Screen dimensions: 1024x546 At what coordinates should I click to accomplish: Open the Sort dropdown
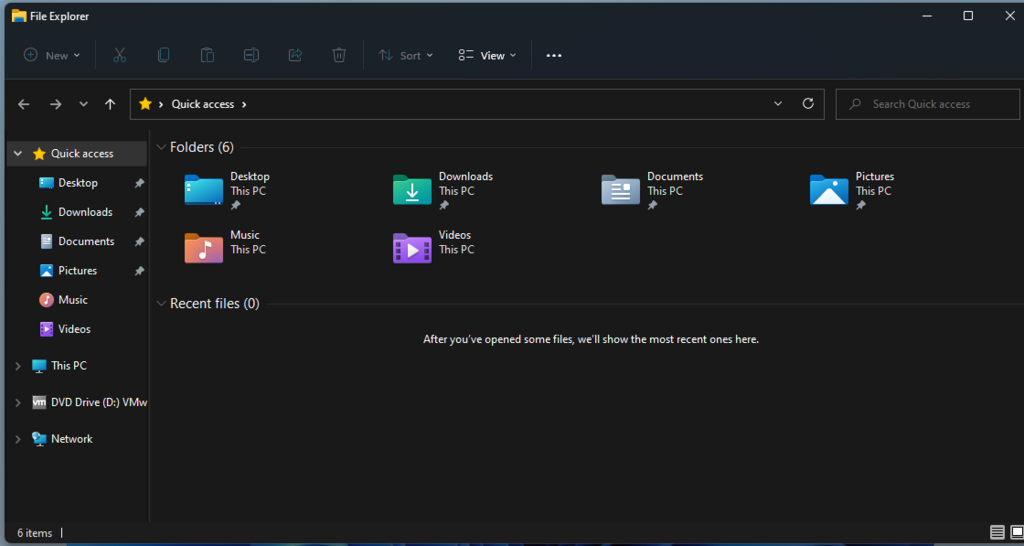click(406, 56)
